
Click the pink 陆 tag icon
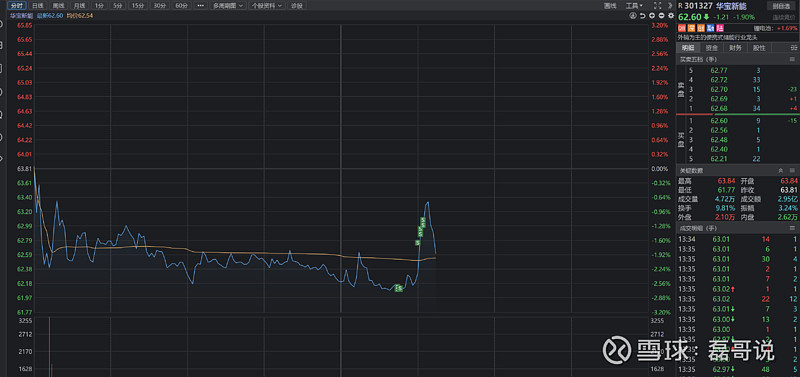[720, 28]
